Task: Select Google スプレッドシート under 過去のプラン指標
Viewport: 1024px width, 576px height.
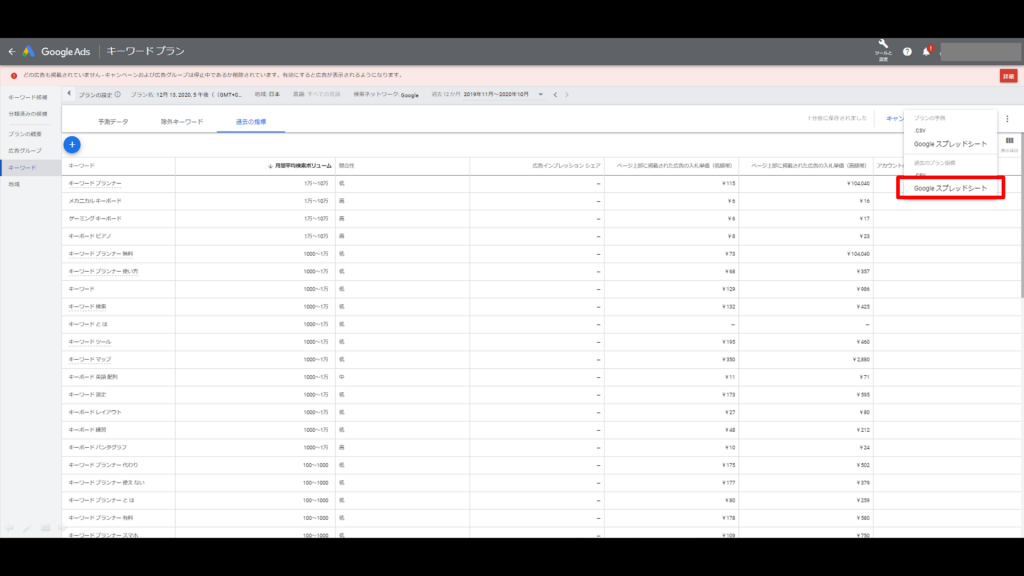Action: tap(950, 187)
